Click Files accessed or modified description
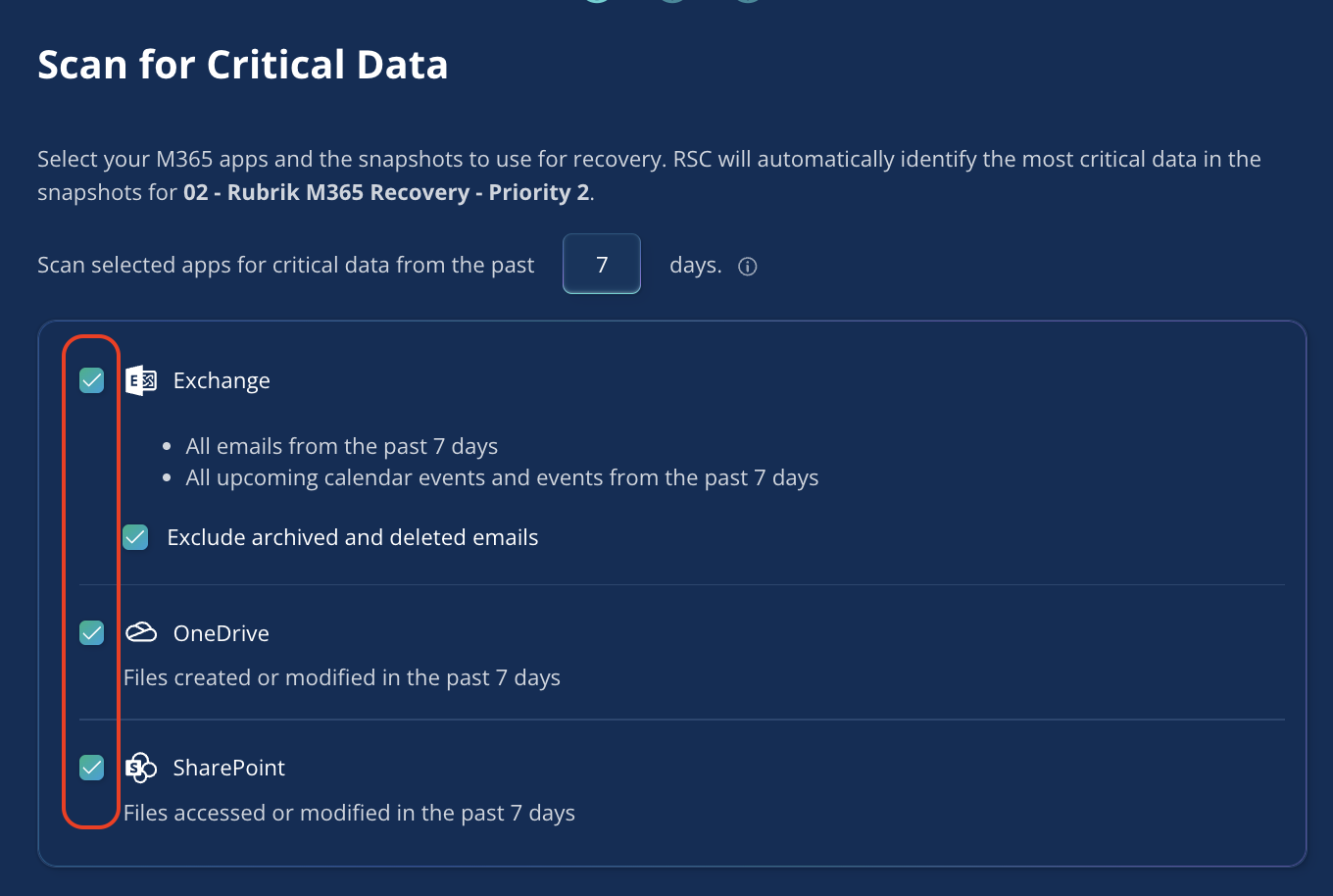The height and width of the screenshot is (896, 1333). pyautogui.click(x=349, y=813)
